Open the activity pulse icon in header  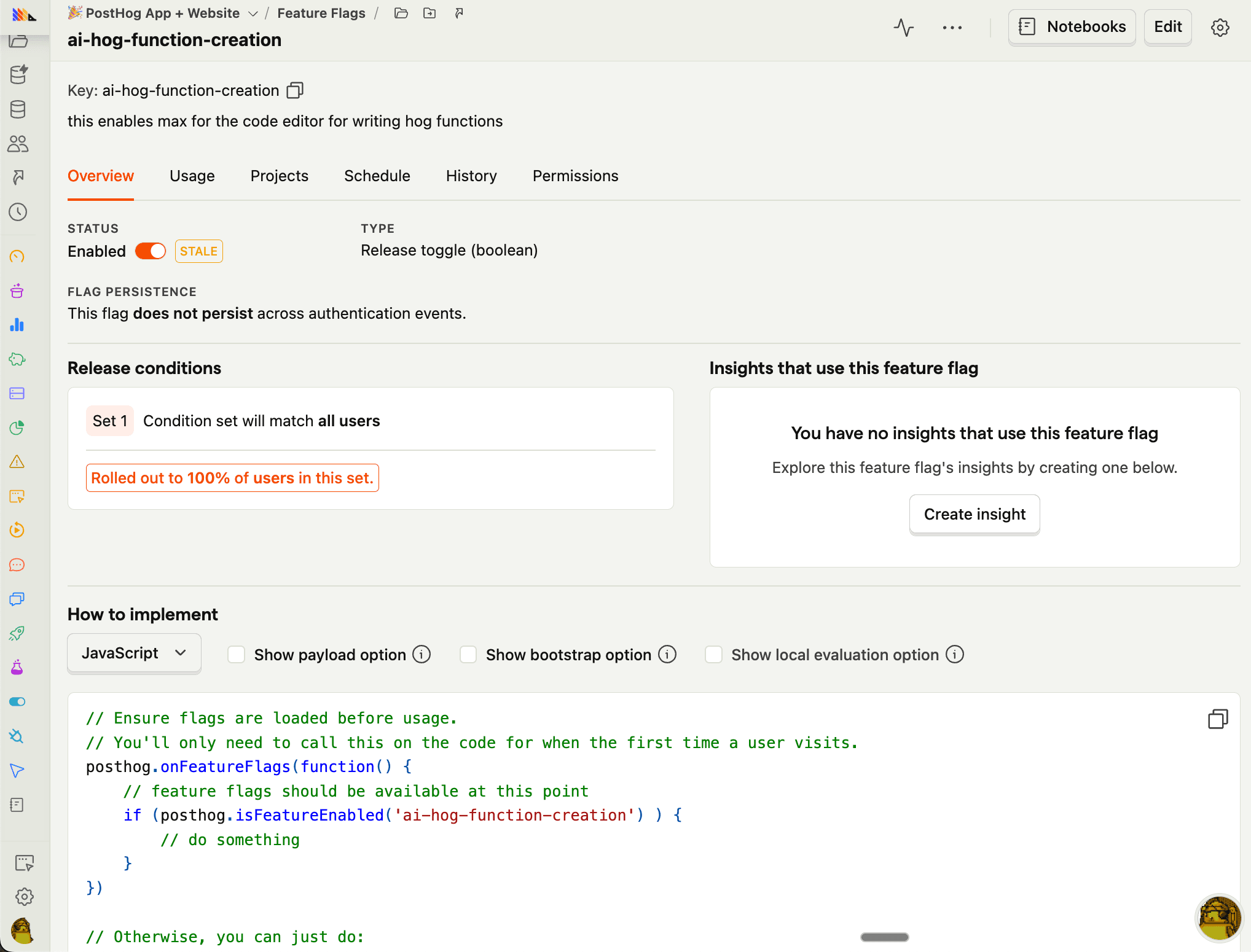click(904, 27)
